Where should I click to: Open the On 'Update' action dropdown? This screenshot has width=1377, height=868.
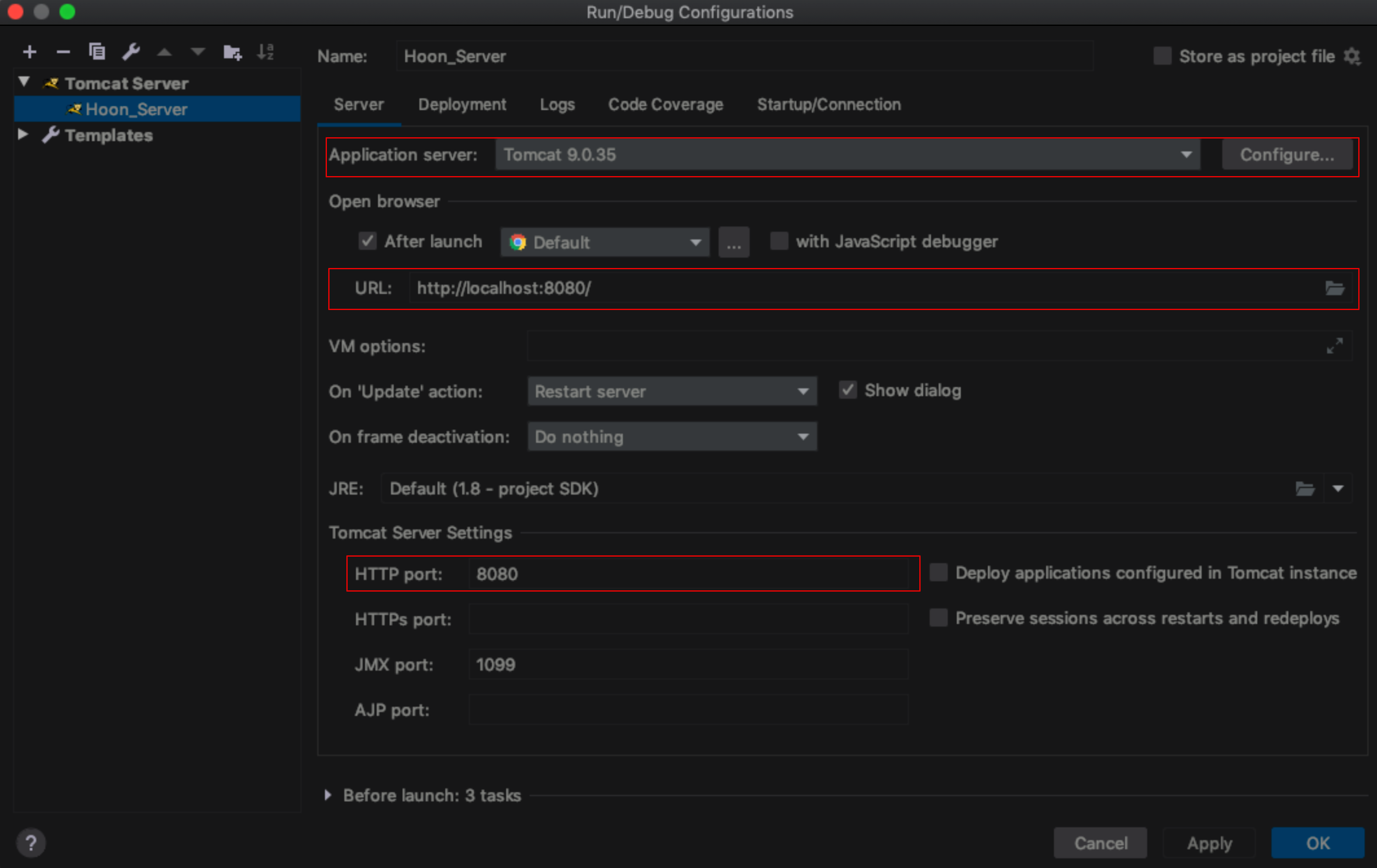(671, 392)
